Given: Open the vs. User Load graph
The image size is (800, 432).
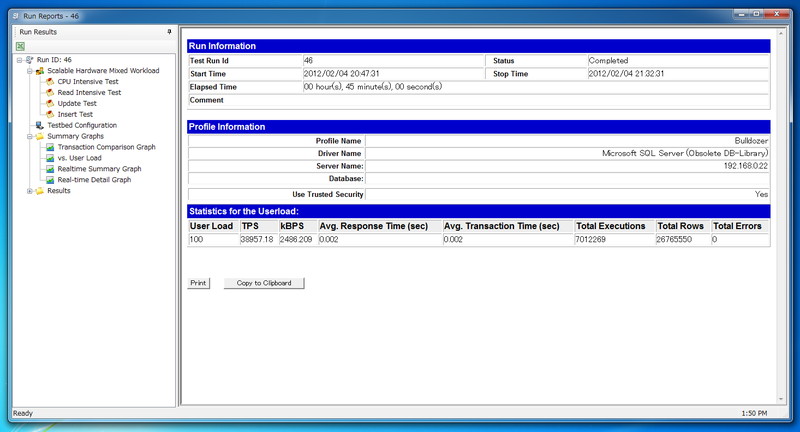Looking at the screenshot, I should [79, 158].
